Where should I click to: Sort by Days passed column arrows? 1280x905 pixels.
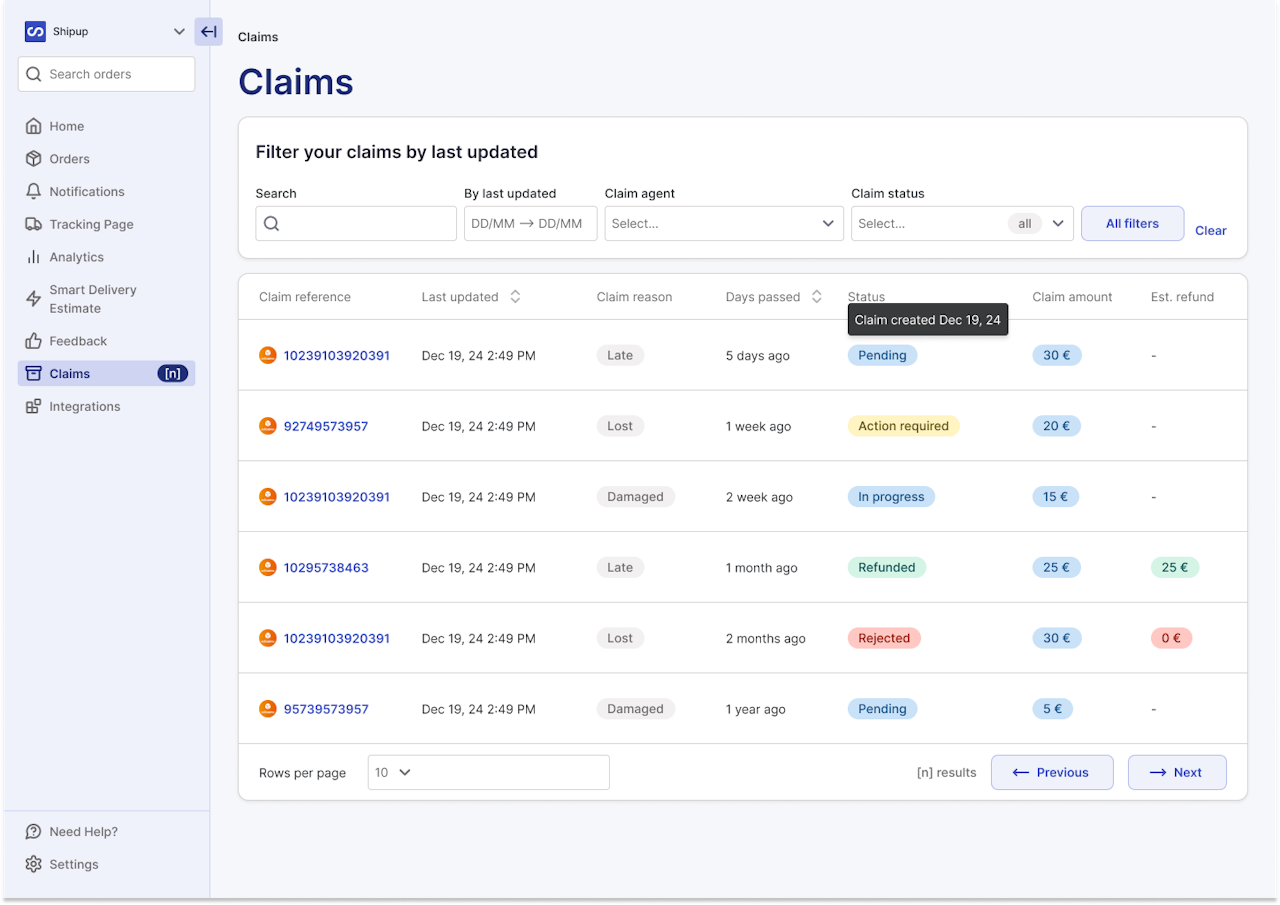tap(816, 297)
